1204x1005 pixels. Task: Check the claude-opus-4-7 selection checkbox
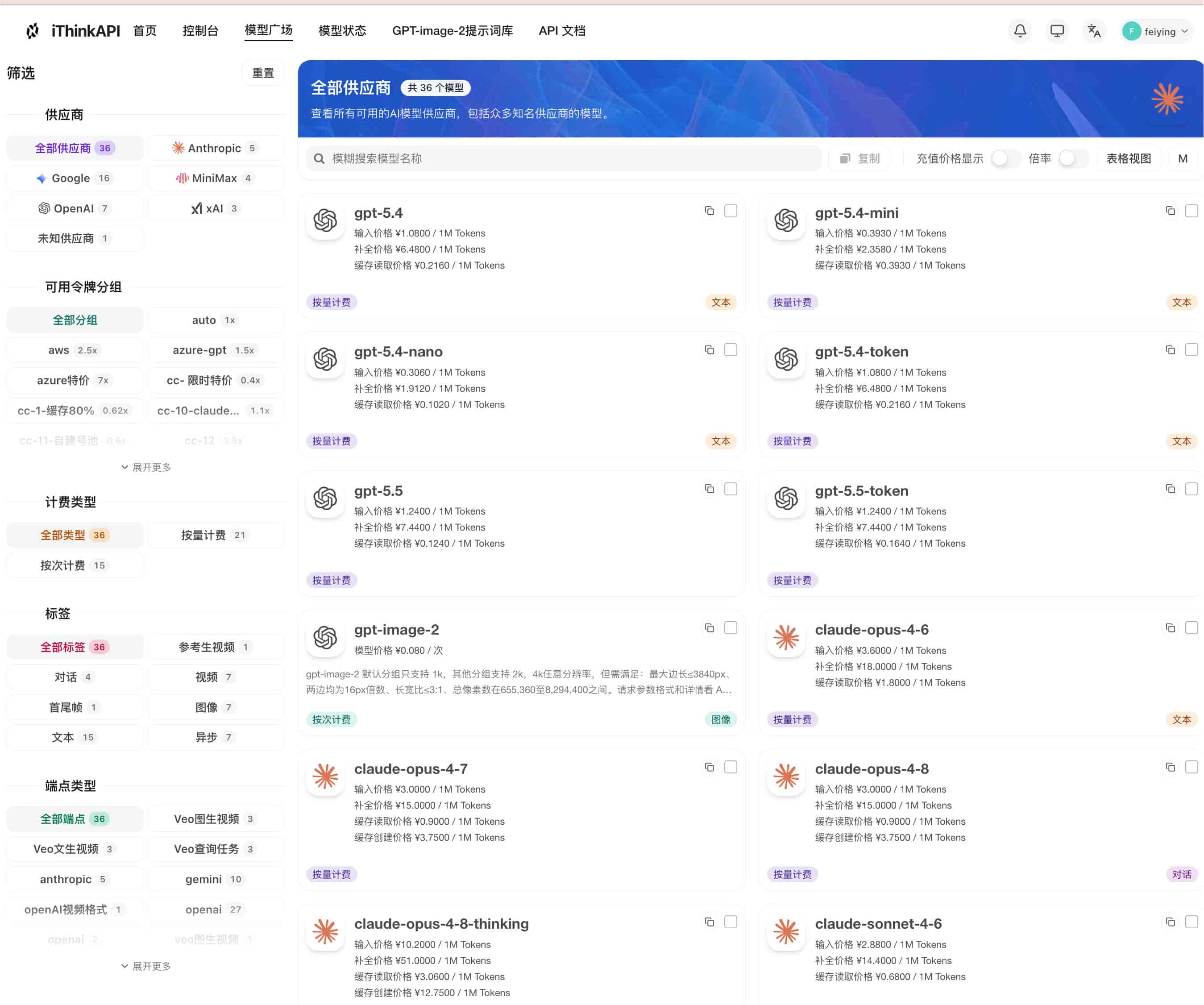[731, 767]
